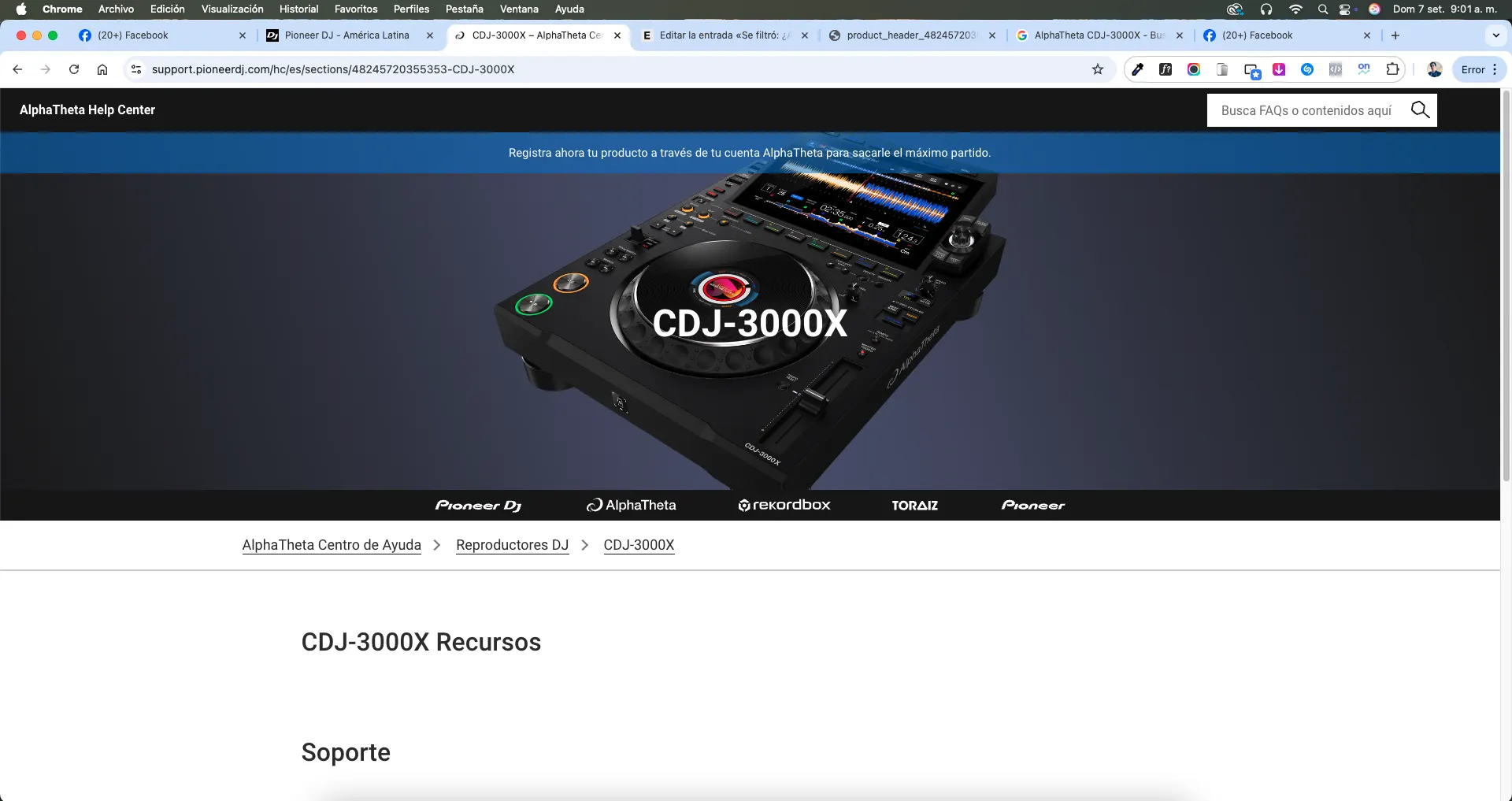Bookmark this page with the star icon
The image size is (1512, 801).
(x=1098, y=69)
